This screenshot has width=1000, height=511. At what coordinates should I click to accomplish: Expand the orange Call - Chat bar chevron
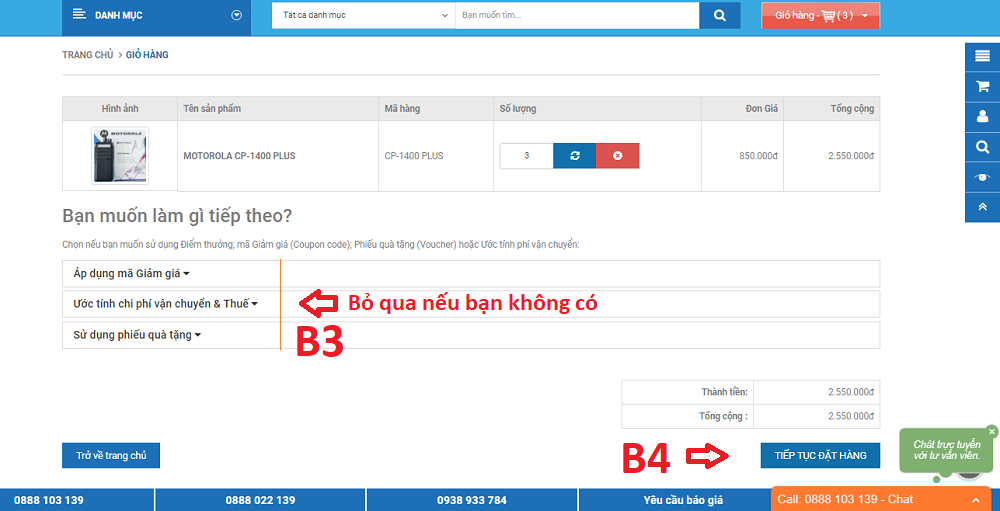976,500
